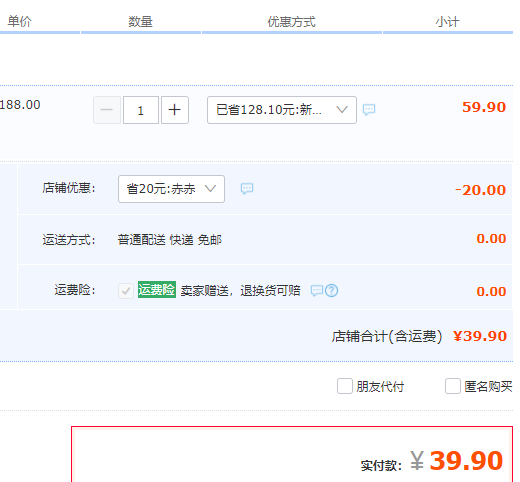Click the 小计 column header
The width and height of the screenshot is (520, 482).
(x=447, y=22)
